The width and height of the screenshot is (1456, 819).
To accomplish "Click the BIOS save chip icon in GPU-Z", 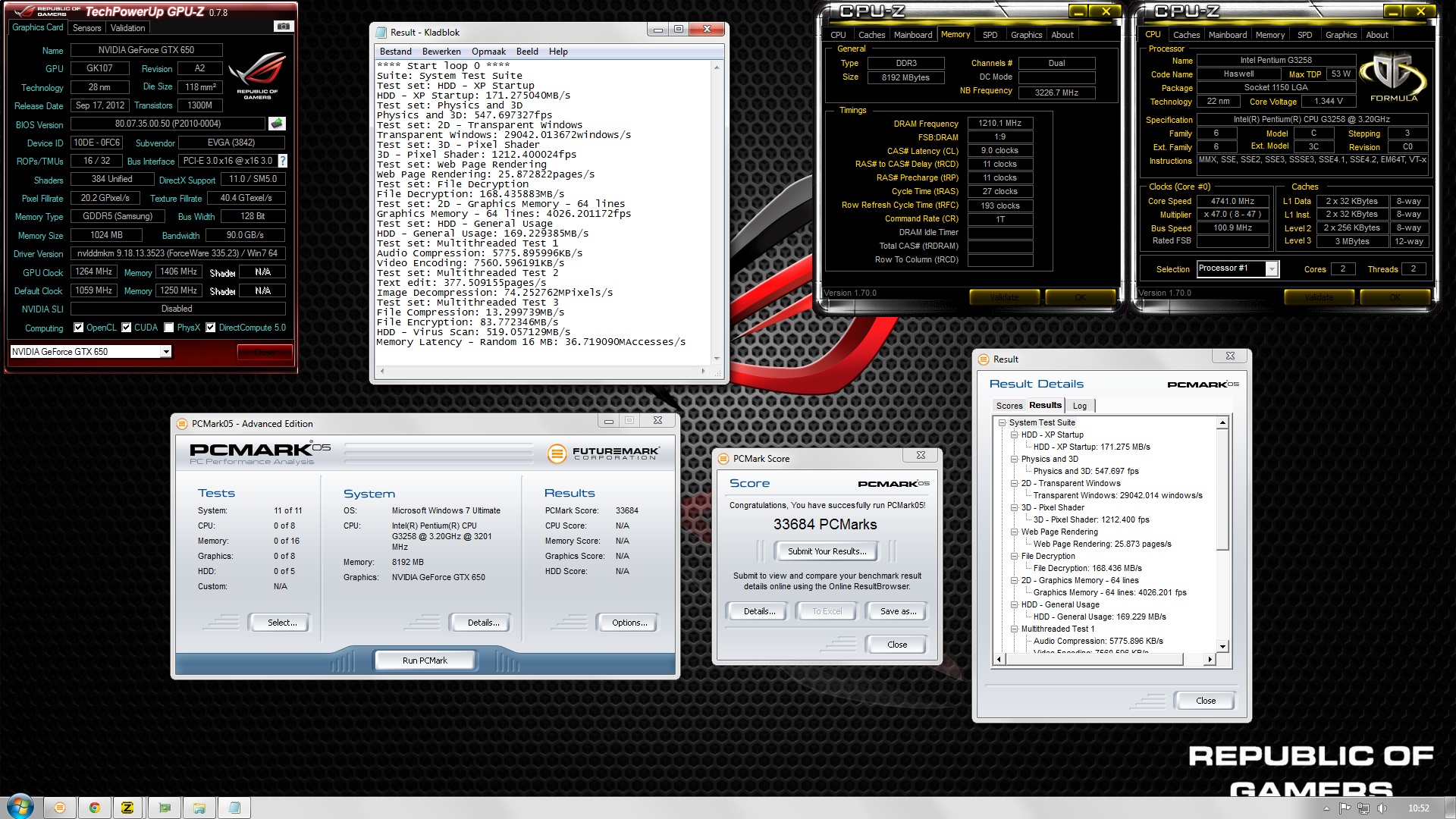I will (x=277, y=124).
